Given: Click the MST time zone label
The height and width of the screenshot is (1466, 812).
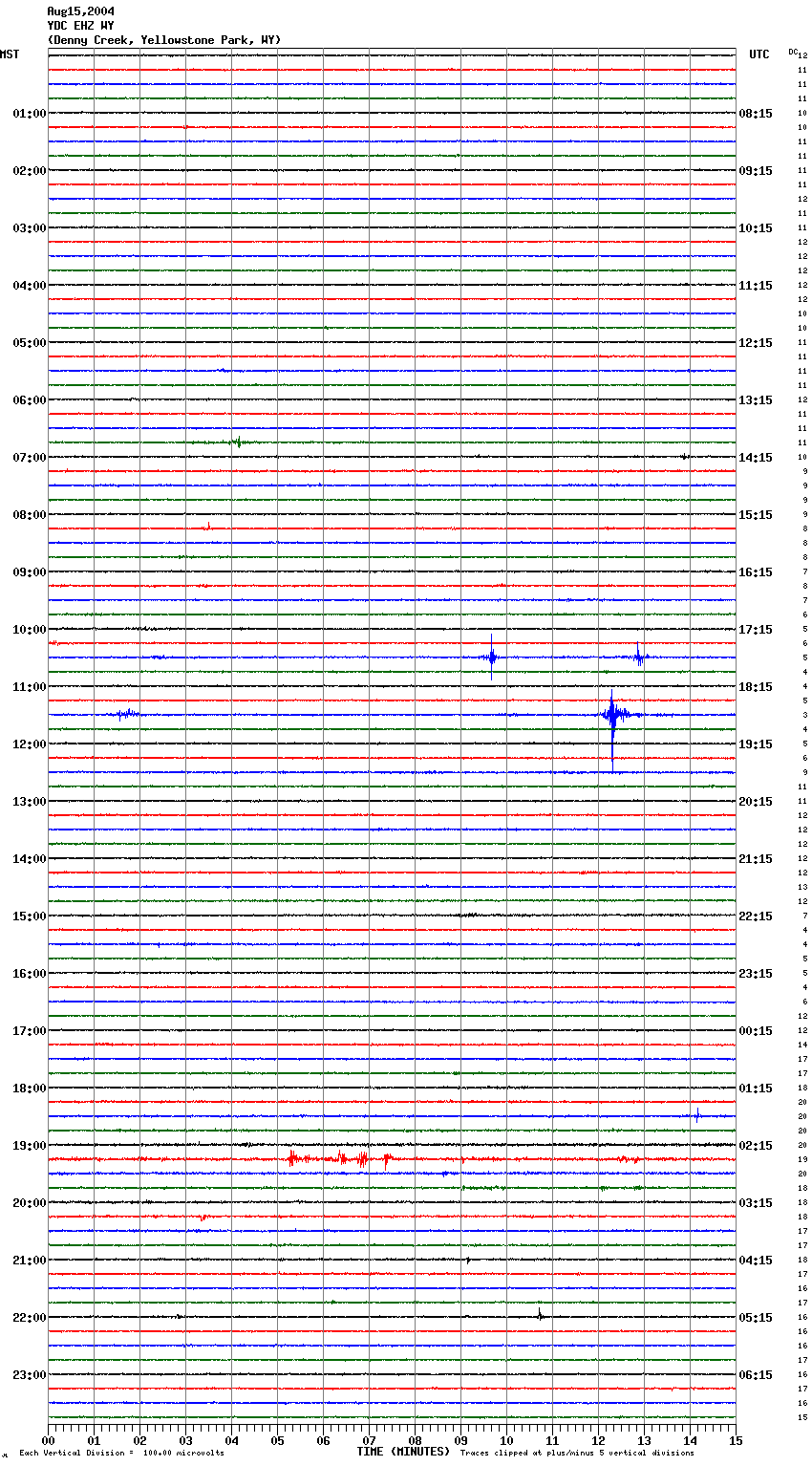Looking at the screenshot, I should pos(10,54).
